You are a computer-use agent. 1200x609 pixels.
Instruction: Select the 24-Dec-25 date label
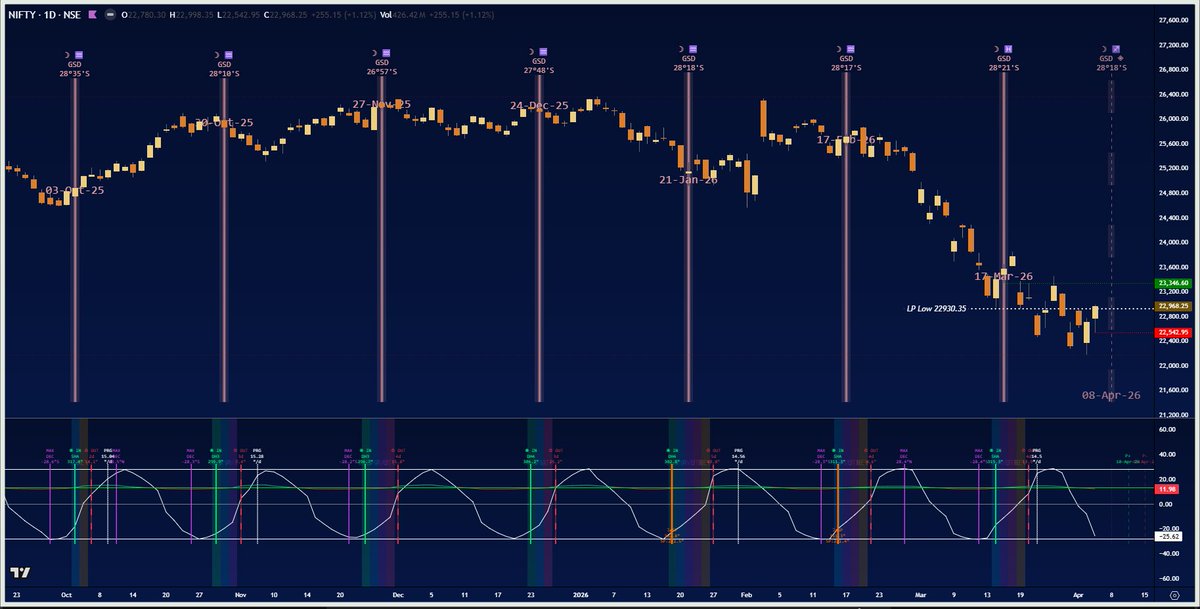[539, 105]
